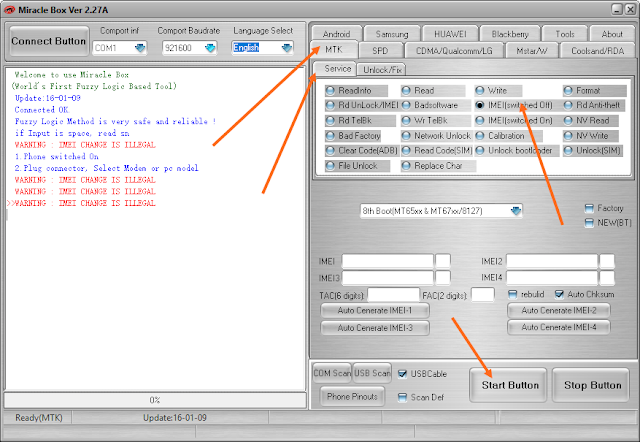Click the USB Scan button
This screenshot has width=640, height=442.
372,373
